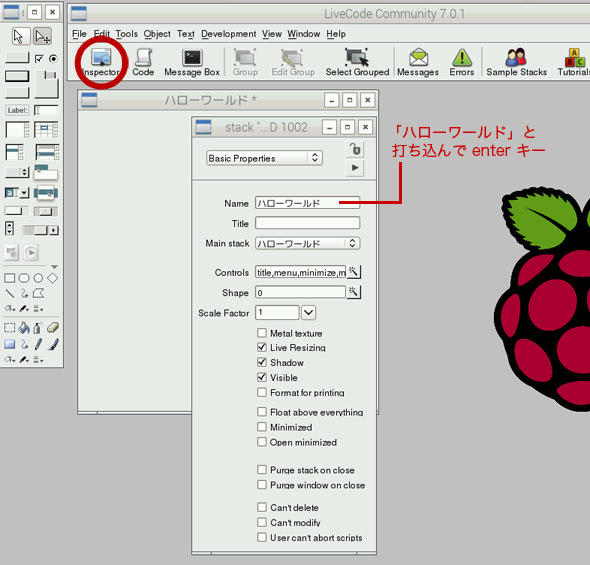This screenshot has height=565, width=590.
Task: Check User can't abort scripts
Action: coord(262,538)
